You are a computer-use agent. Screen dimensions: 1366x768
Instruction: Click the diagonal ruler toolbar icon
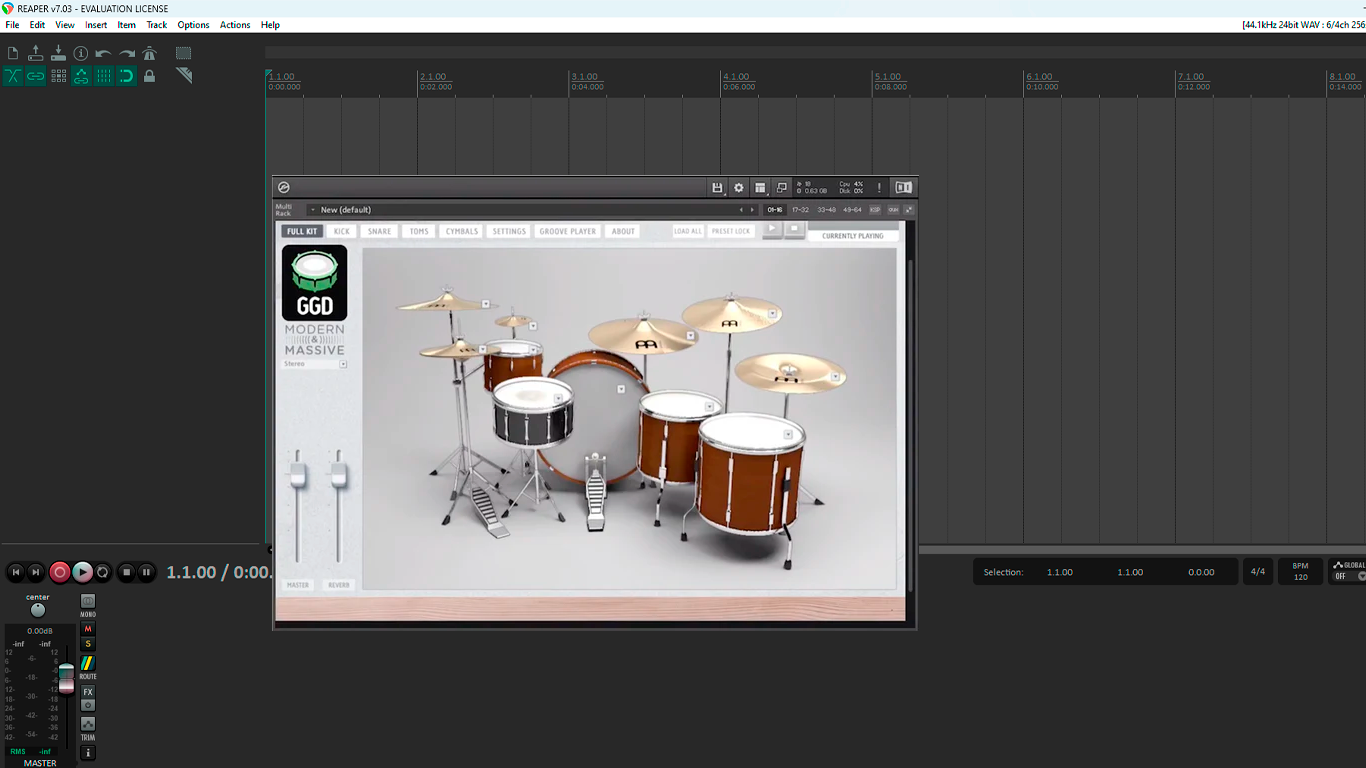tap(184, 75)
